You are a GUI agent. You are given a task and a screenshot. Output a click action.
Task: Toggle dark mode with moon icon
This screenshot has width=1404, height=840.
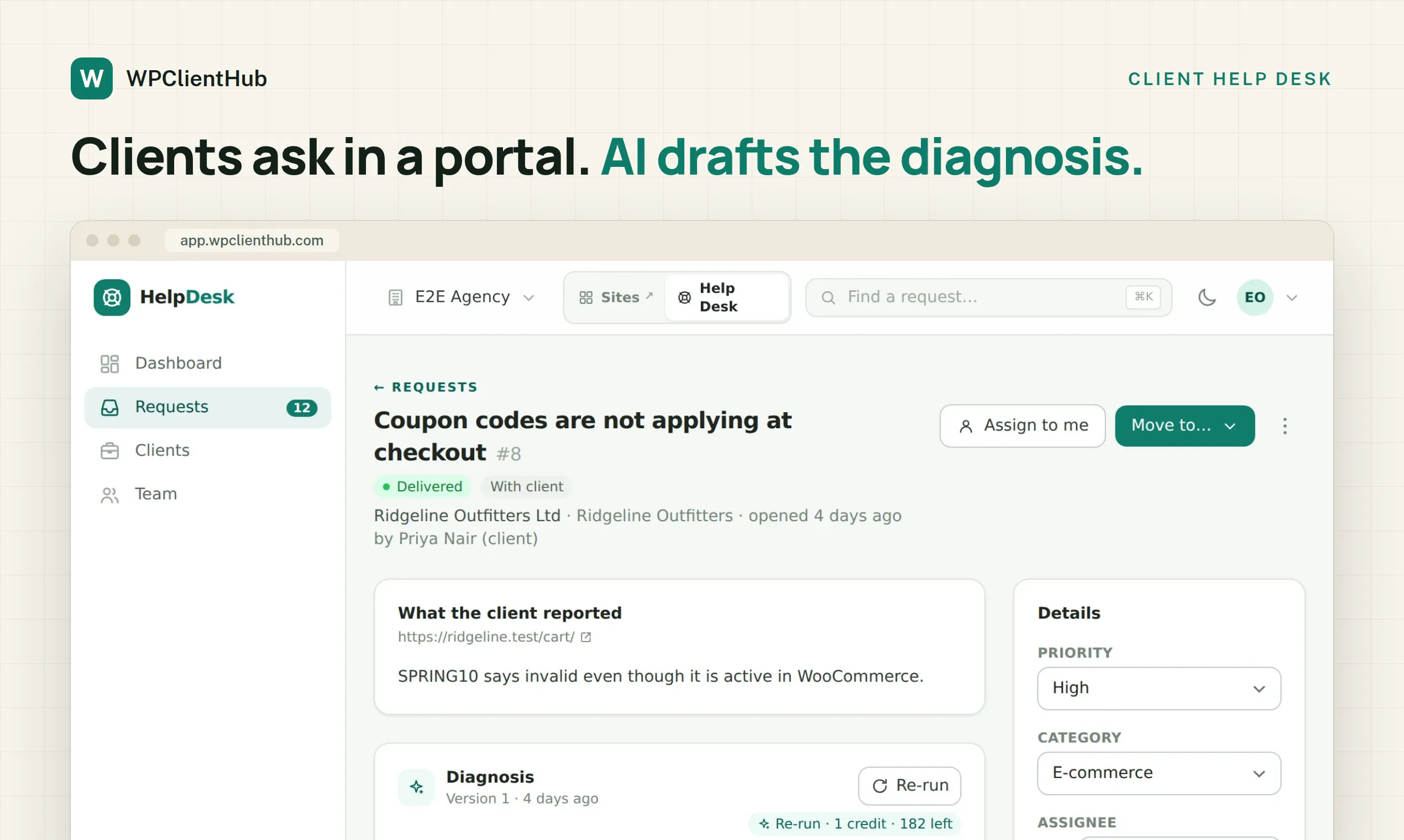pos(1207,297)
